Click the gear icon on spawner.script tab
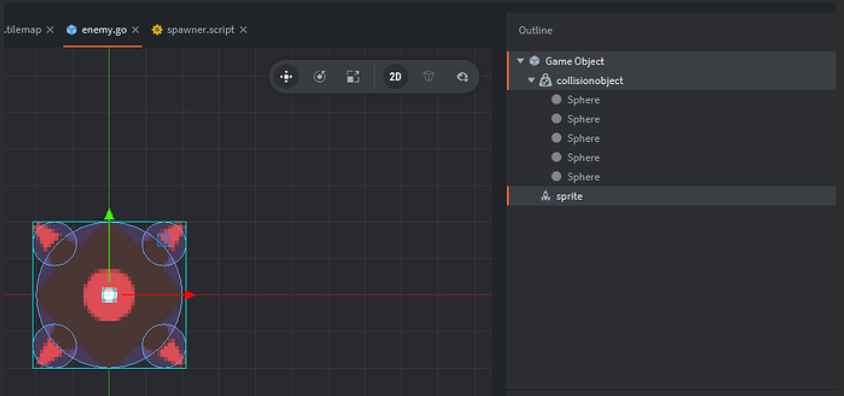 click(x=157, y=30)
